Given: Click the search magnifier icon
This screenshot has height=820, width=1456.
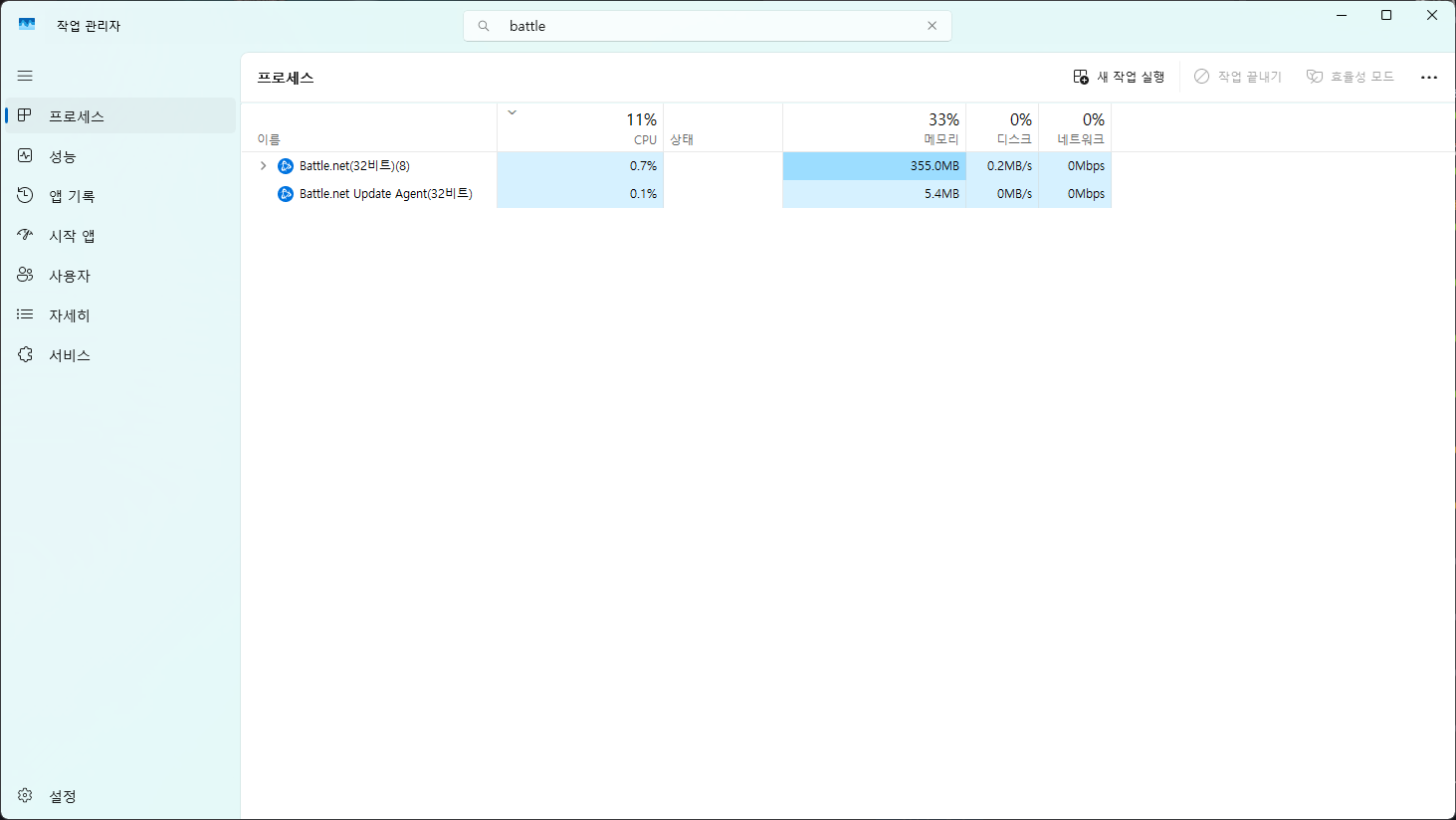Looking at the screenshot, I should [x=484, y=26].
